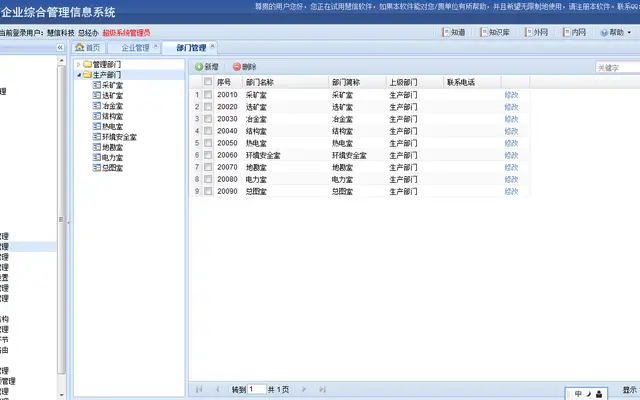
Task: Check the box for row 20080 电力室
Action: click(x=208, y=179)
